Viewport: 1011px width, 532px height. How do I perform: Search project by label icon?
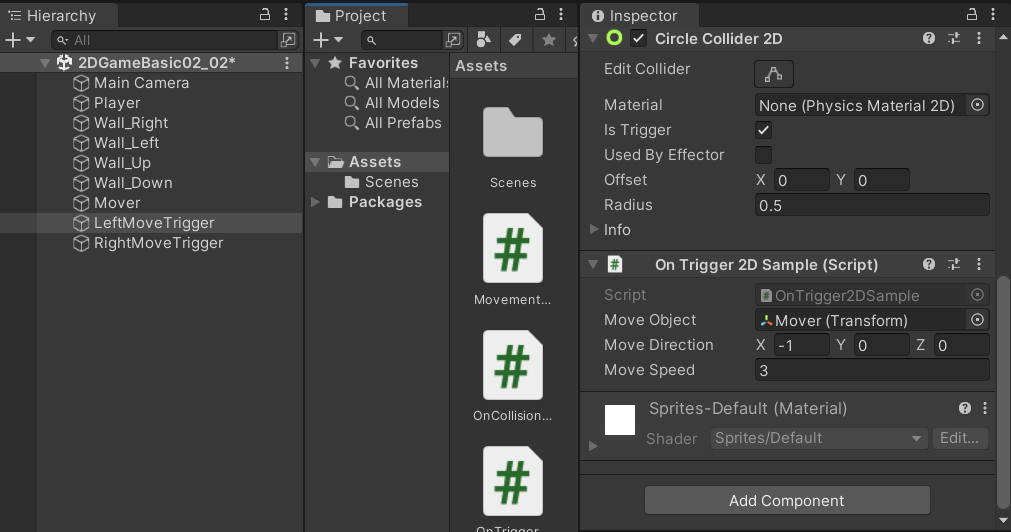(x=515, y=40)
